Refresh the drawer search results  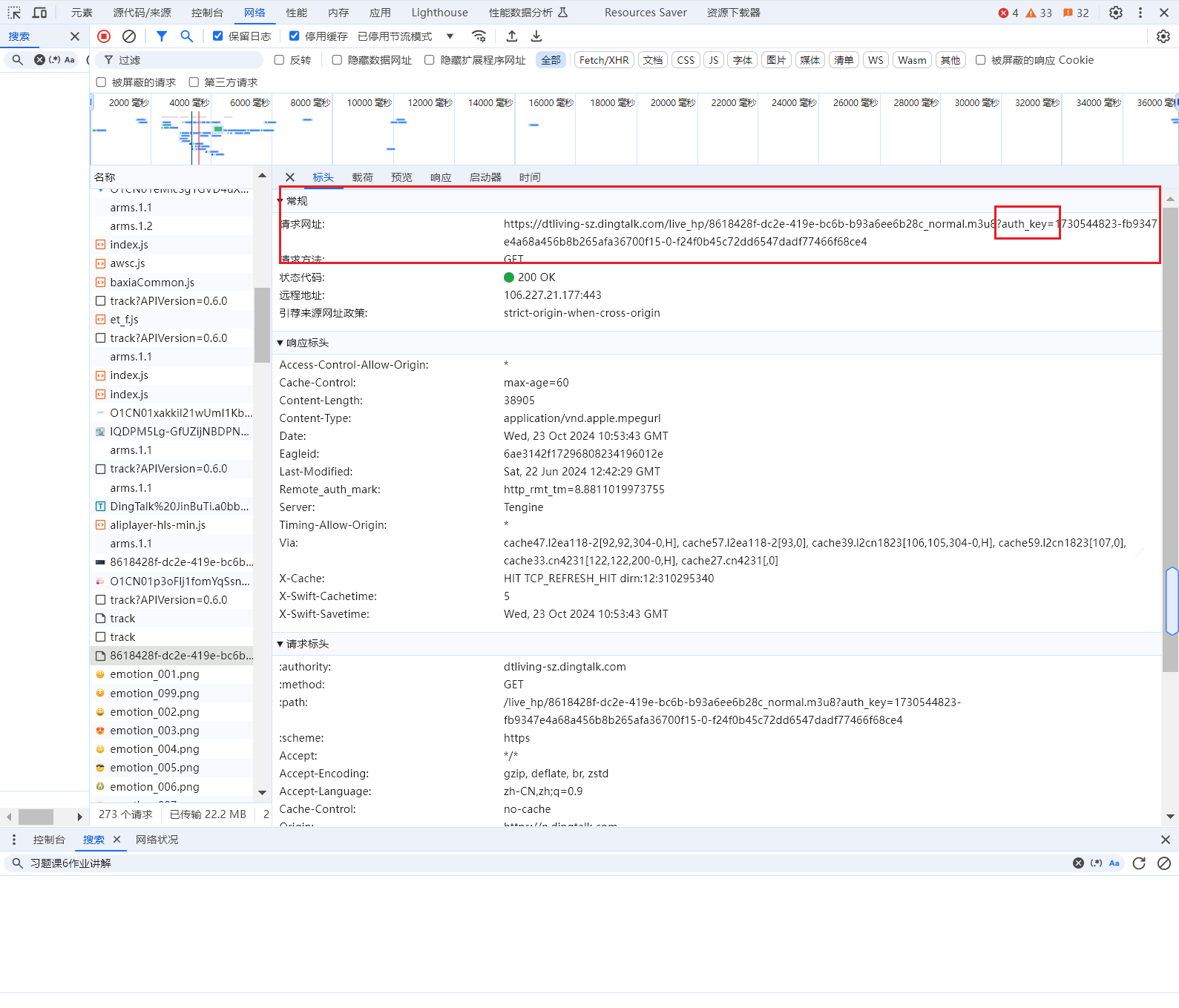coord(1139,863)
